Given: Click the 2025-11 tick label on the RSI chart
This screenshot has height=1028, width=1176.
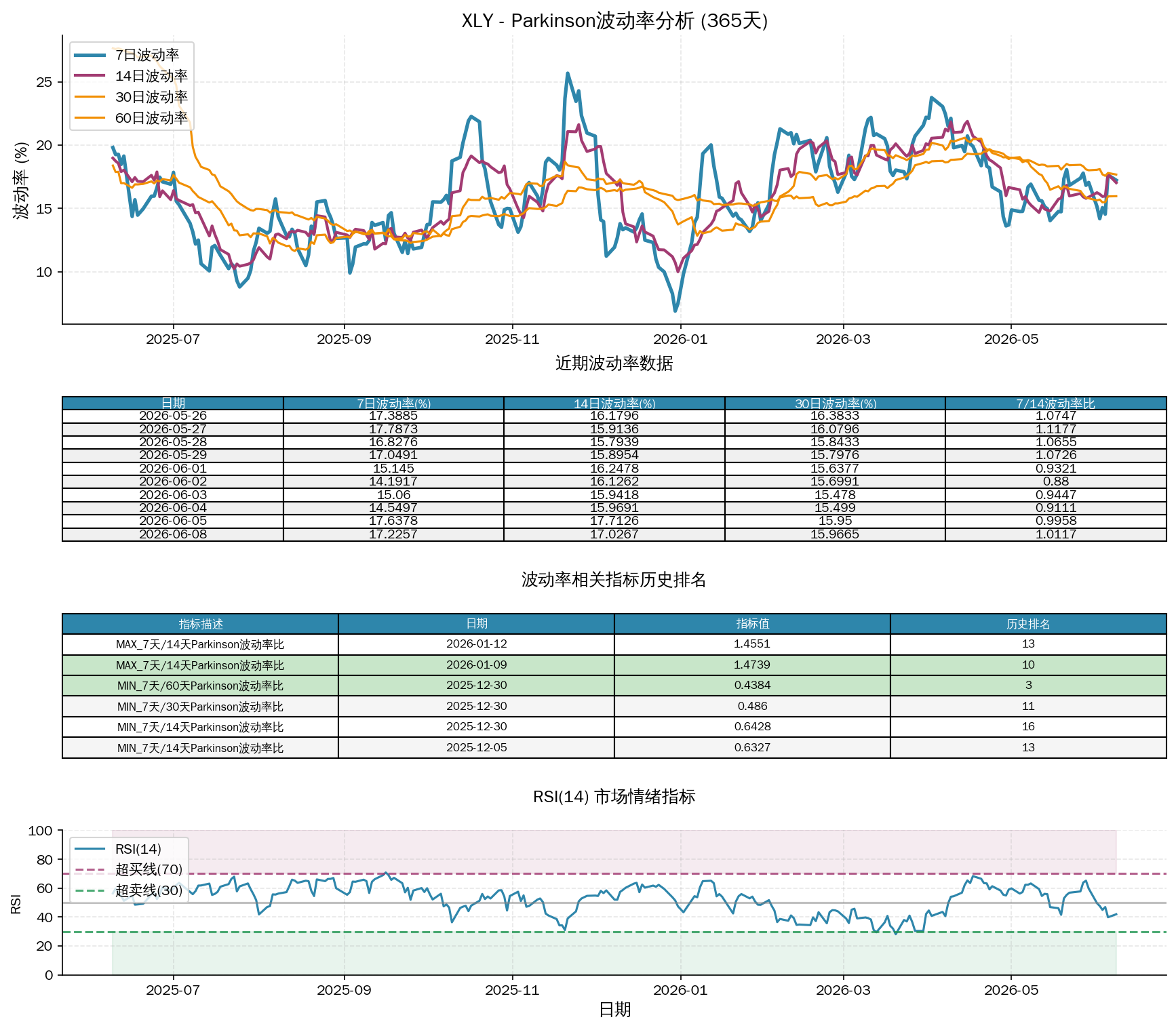Looking at the screenshot, I should [512, 990].
